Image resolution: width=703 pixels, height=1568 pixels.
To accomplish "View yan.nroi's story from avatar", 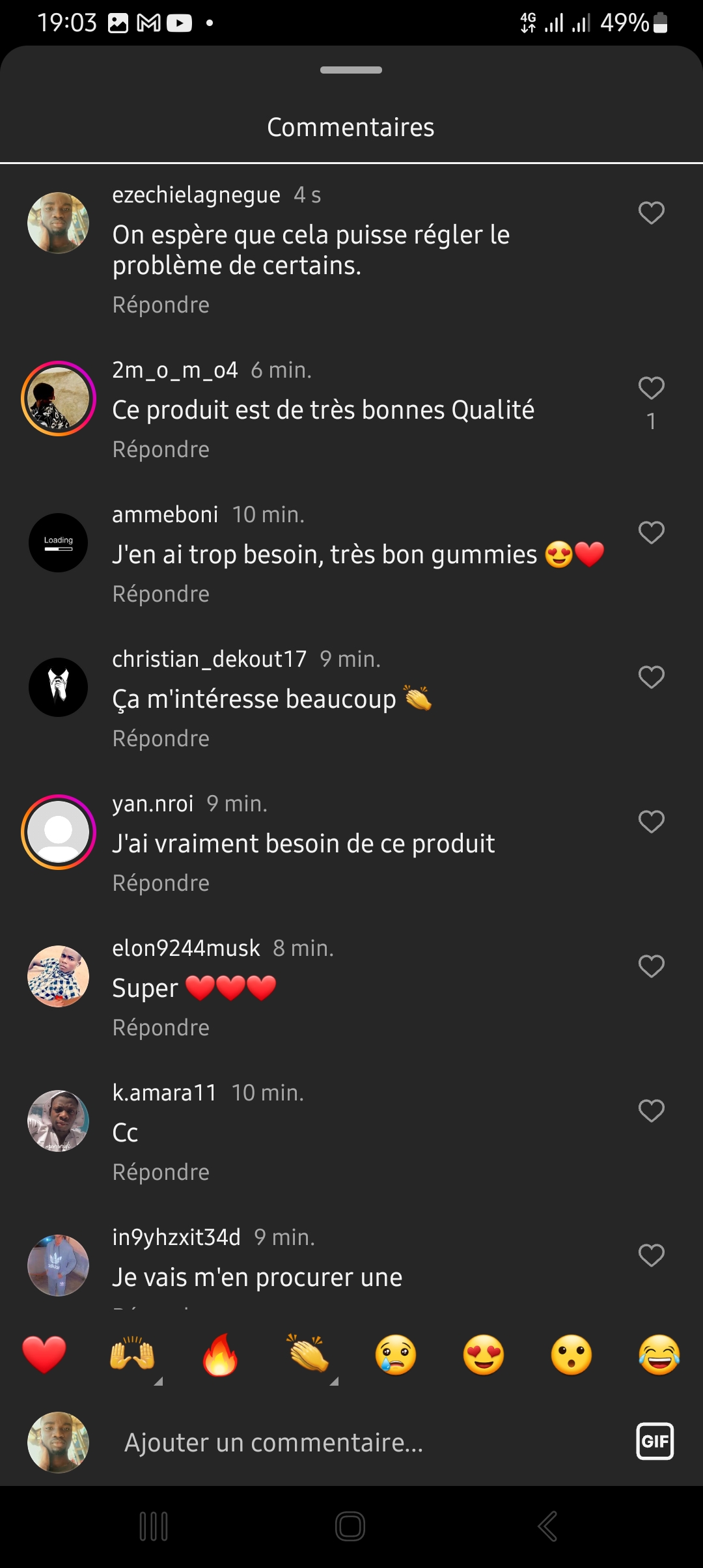I will [59, 832].
